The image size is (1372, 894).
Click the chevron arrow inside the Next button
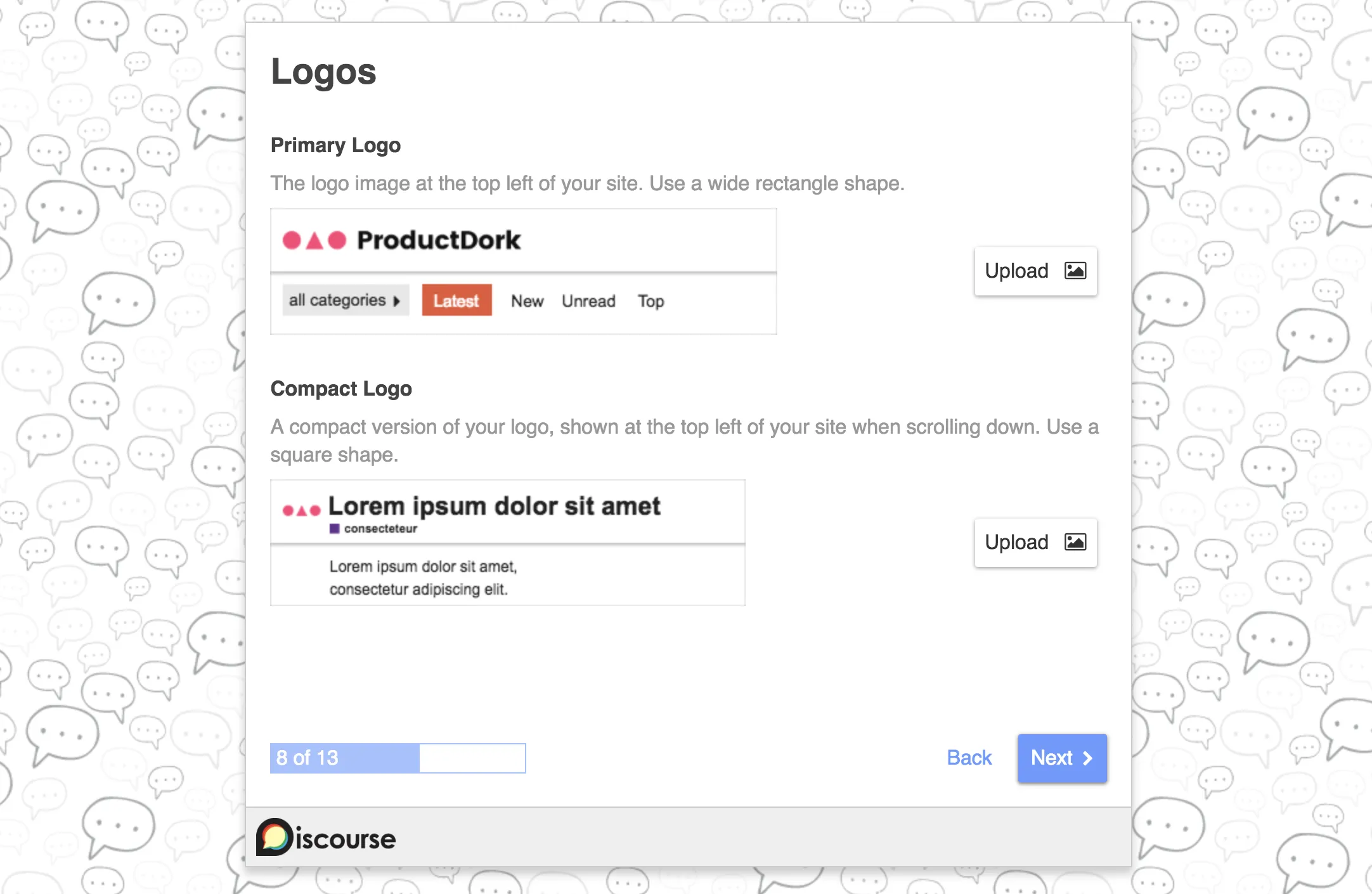point(1088,758)
